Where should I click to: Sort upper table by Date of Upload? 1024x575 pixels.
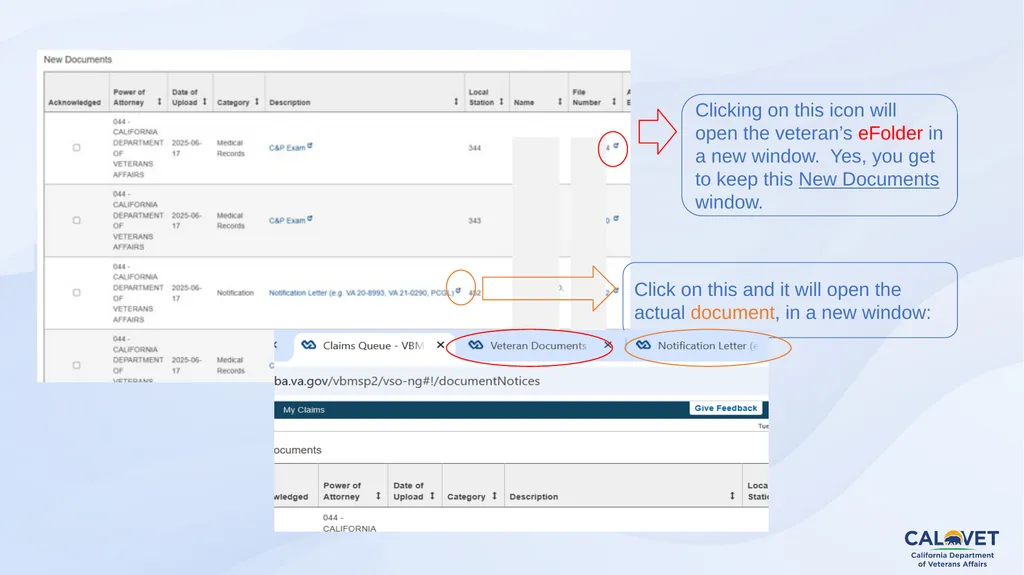[x=204, y=102]
